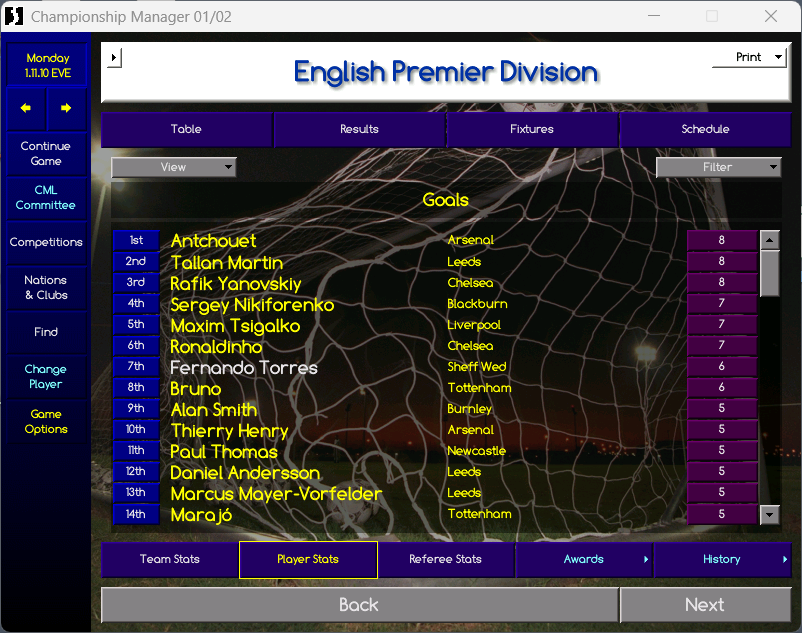Switch to the Results tab

pos(360,129)
